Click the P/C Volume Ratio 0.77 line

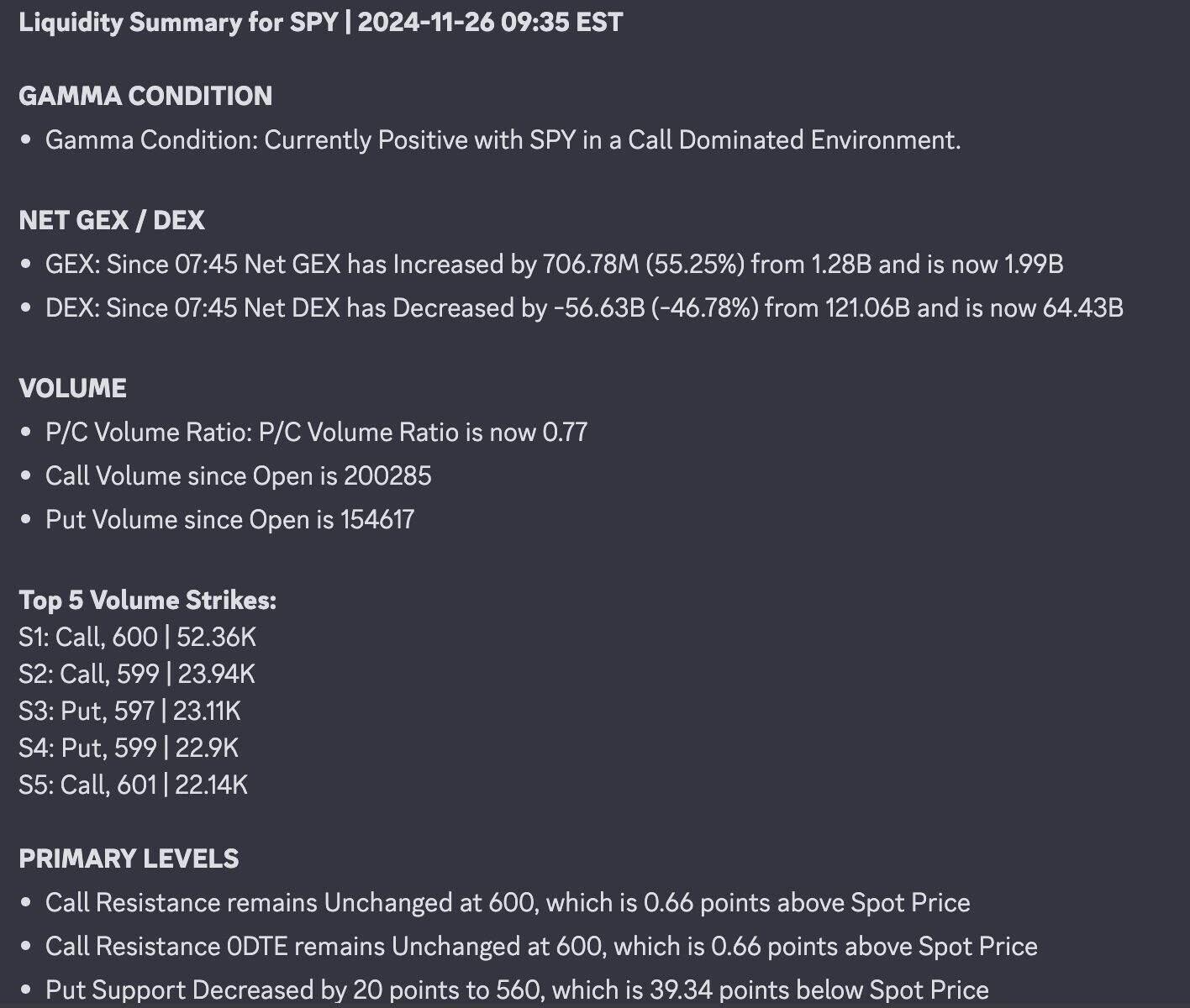316,432
